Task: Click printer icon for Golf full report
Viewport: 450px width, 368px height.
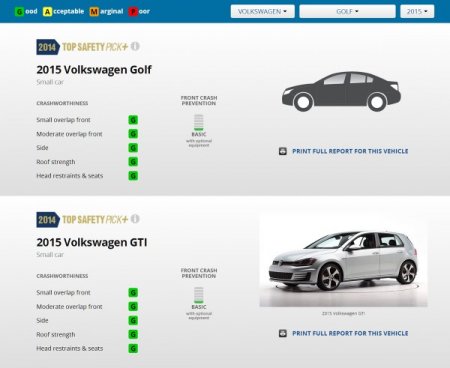Action: click(x=283, y=151)
